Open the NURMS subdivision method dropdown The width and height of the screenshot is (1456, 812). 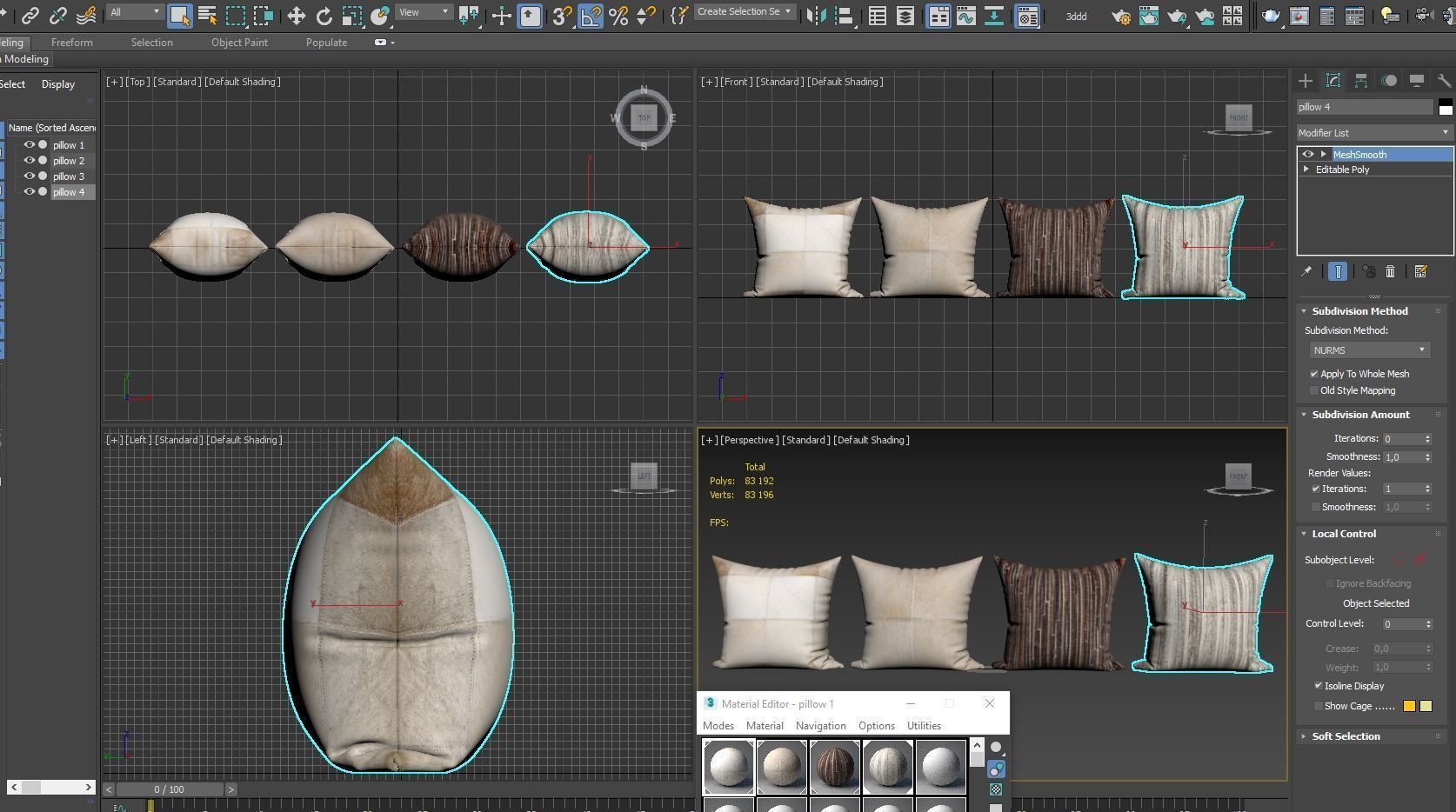click(x=1370, y=350)
